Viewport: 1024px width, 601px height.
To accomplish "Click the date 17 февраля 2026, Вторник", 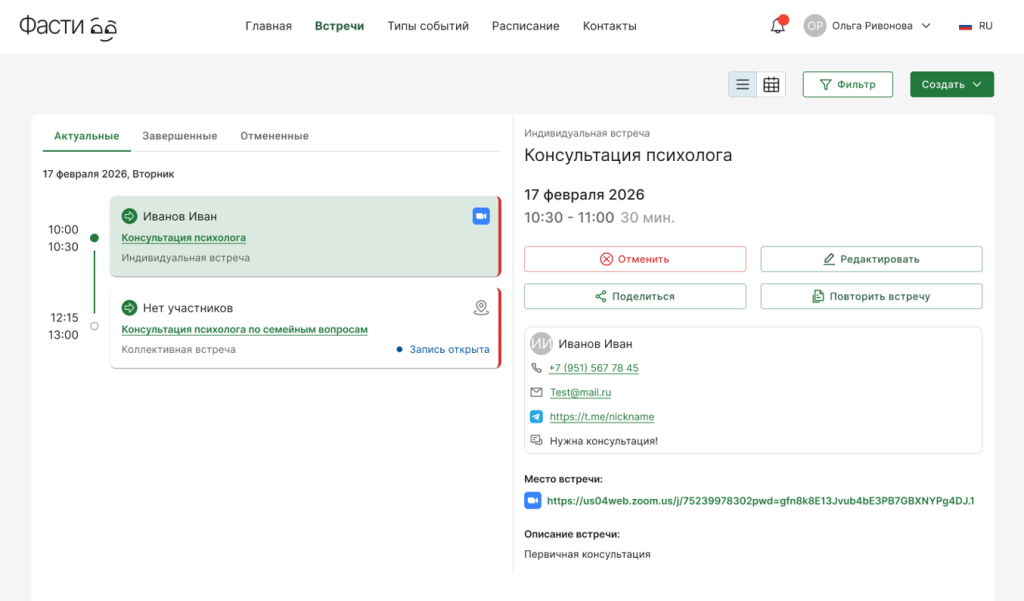I will coord(108,174).
